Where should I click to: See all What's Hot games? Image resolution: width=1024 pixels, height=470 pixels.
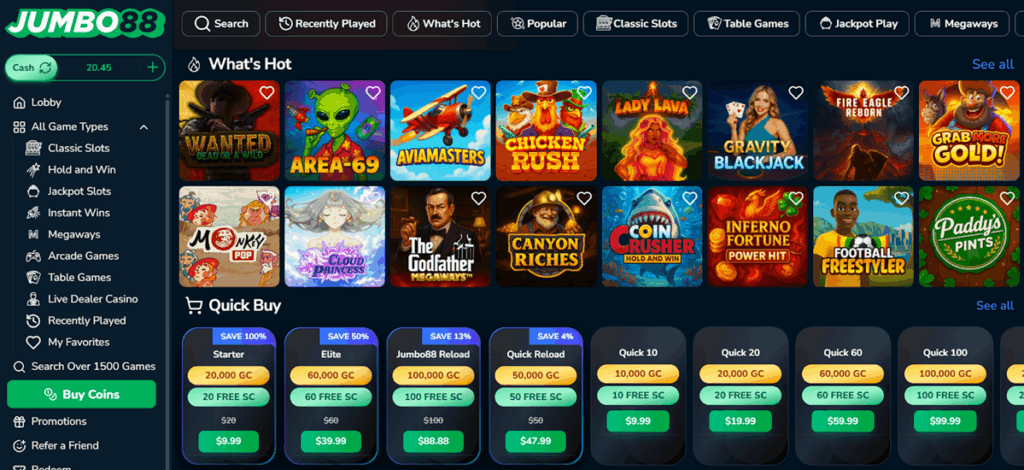993,64
